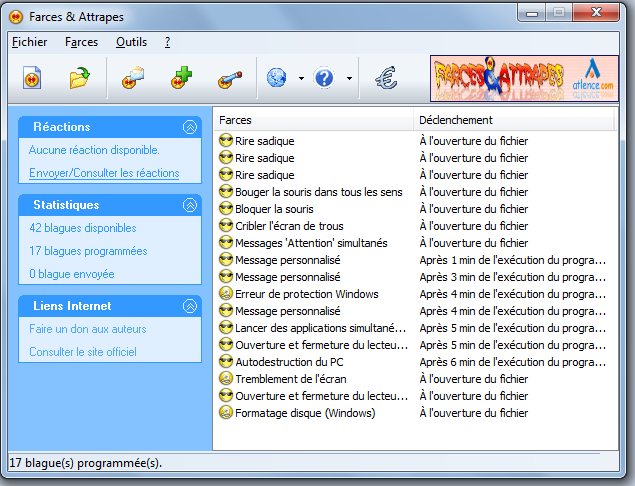This screenshot has height=486, width=635.
Task: Click Envoyer/Consulter les réactions link
Action: pyautogui.click(x=104, y=173)
